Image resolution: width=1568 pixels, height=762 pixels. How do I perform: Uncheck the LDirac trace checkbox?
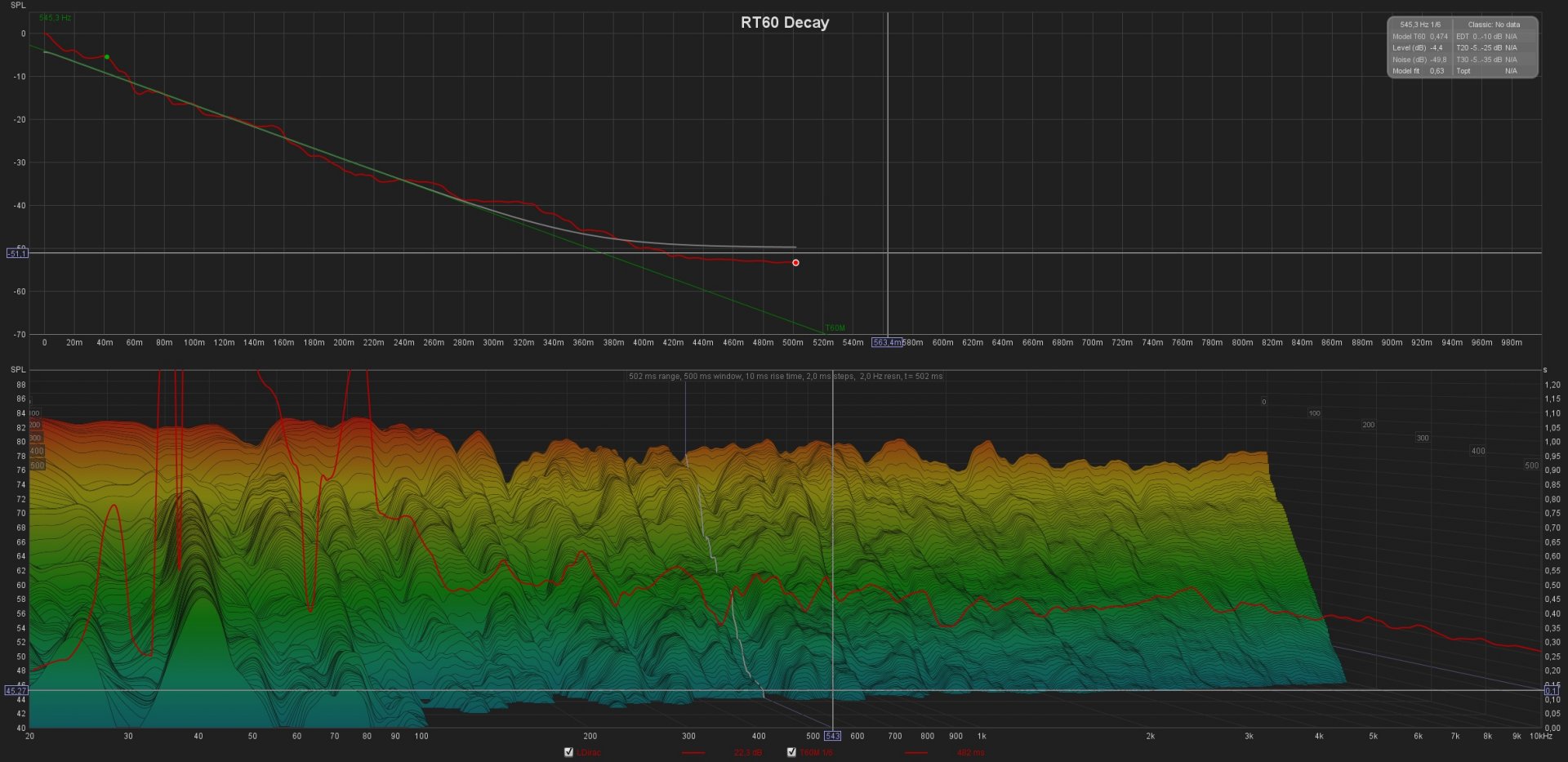(568, 752)
